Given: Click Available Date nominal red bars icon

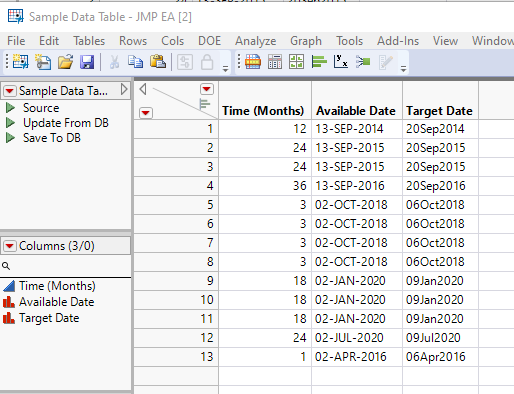Looking at the screenshot, I should [x=9, y=302].
